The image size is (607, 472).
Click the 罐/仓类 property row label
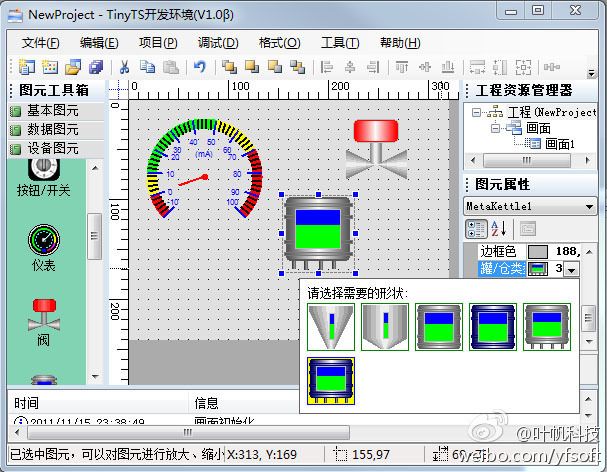[502, 268]
